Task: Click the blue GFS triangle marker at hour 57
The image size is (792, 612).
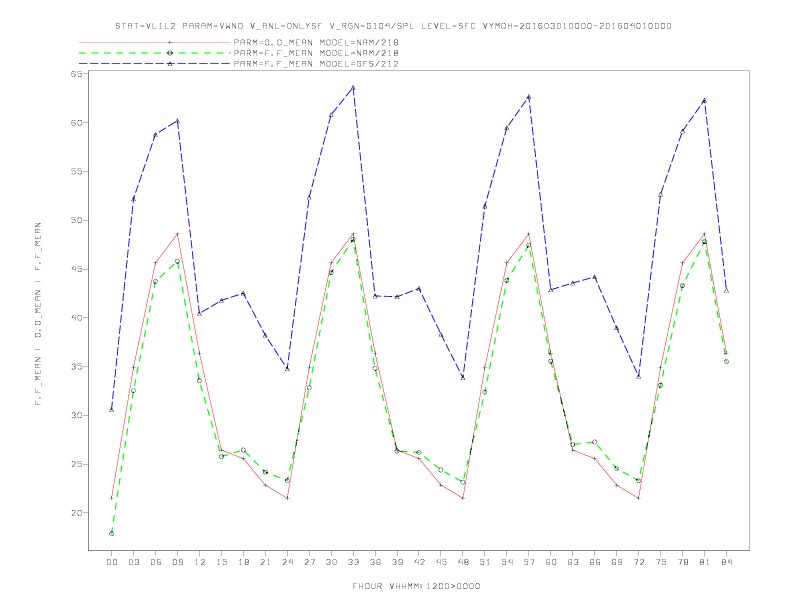Action: pos(529,97)
